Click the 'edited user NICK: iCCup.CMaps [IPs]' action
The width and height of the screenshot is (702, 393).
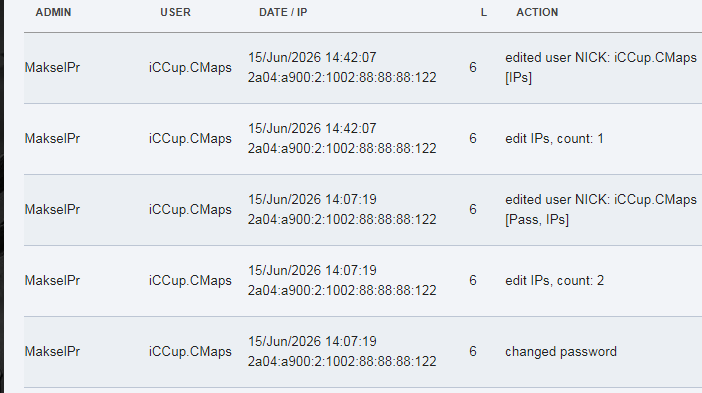click(601, 68)
